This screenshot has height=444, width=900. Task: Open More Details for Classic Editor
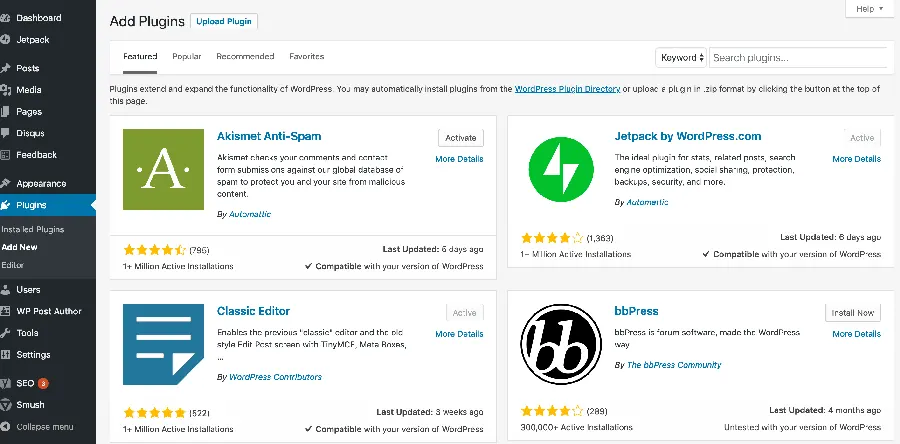tap(459, 334)
